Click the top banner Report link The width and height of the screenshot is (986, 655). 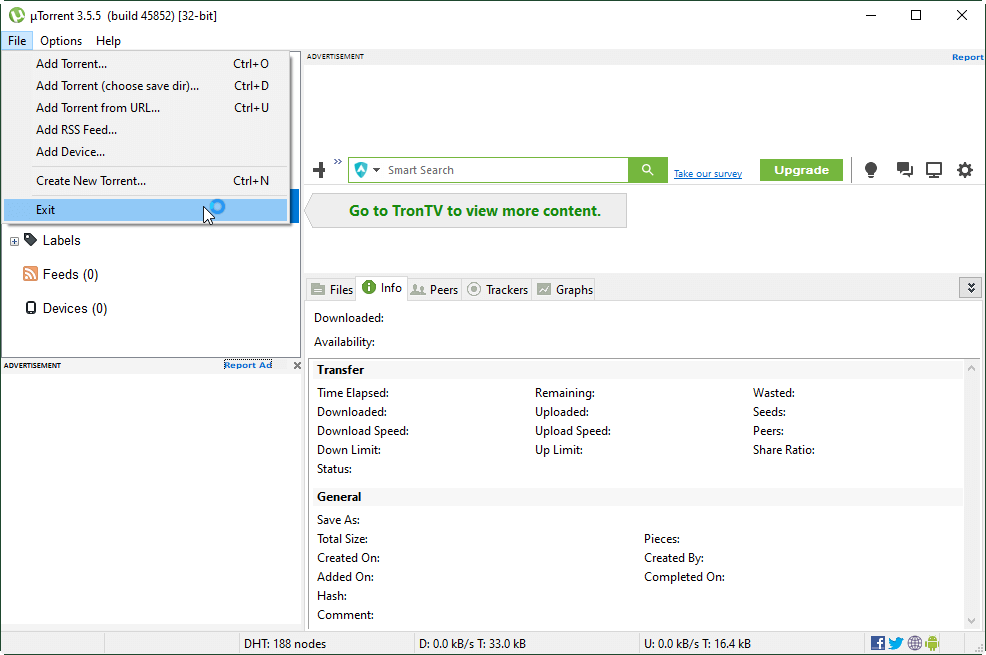(x=967, y=57)
